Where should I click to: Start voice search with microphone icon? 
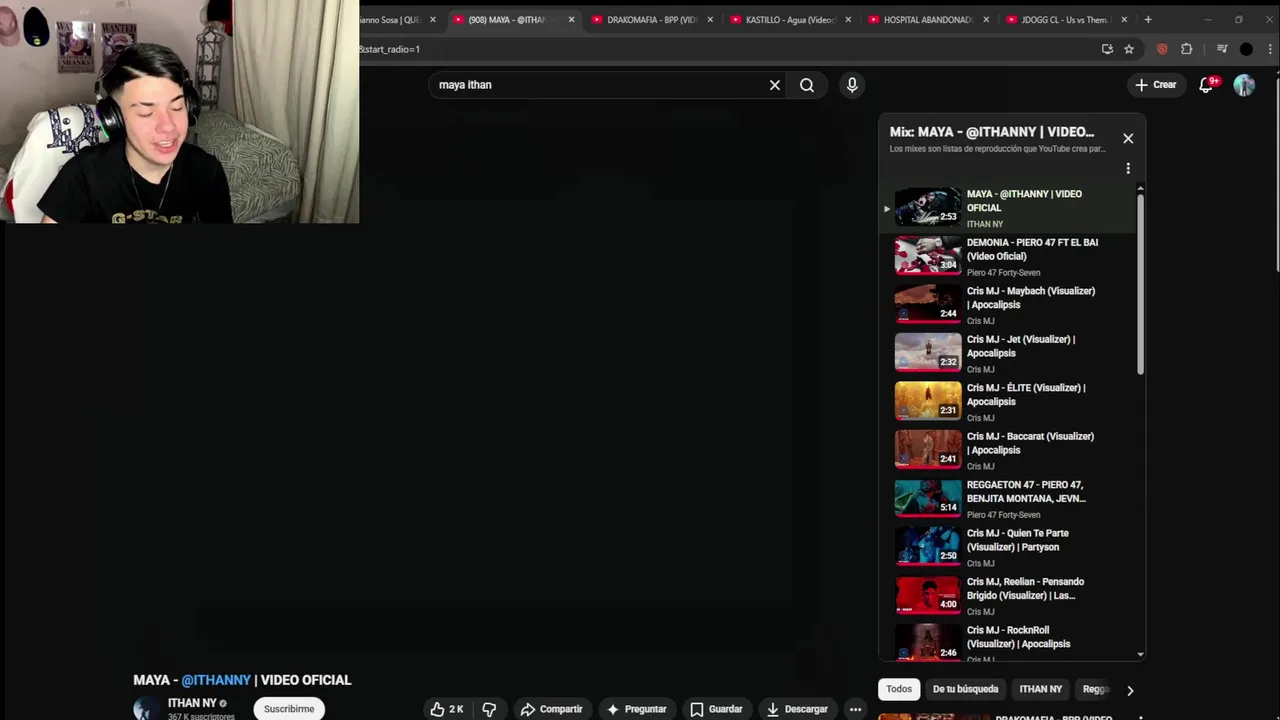pos(852,85)
